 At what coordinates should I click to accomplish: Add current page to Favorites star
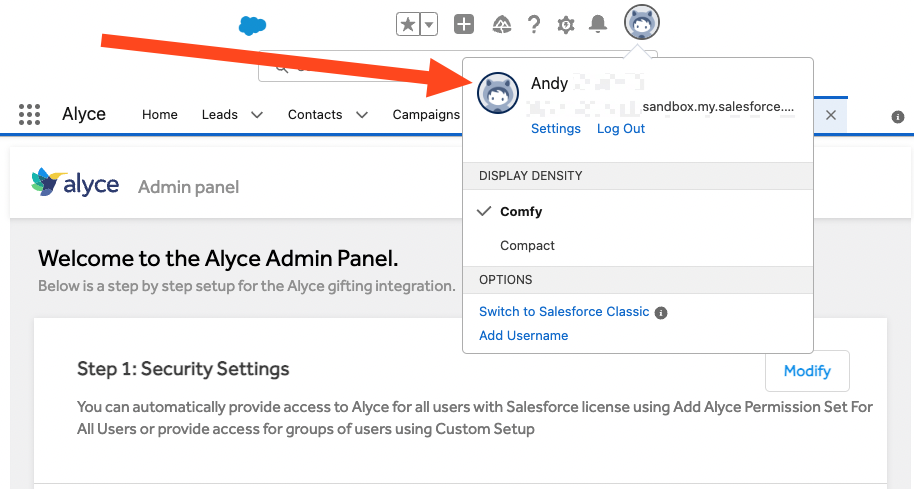408,24
